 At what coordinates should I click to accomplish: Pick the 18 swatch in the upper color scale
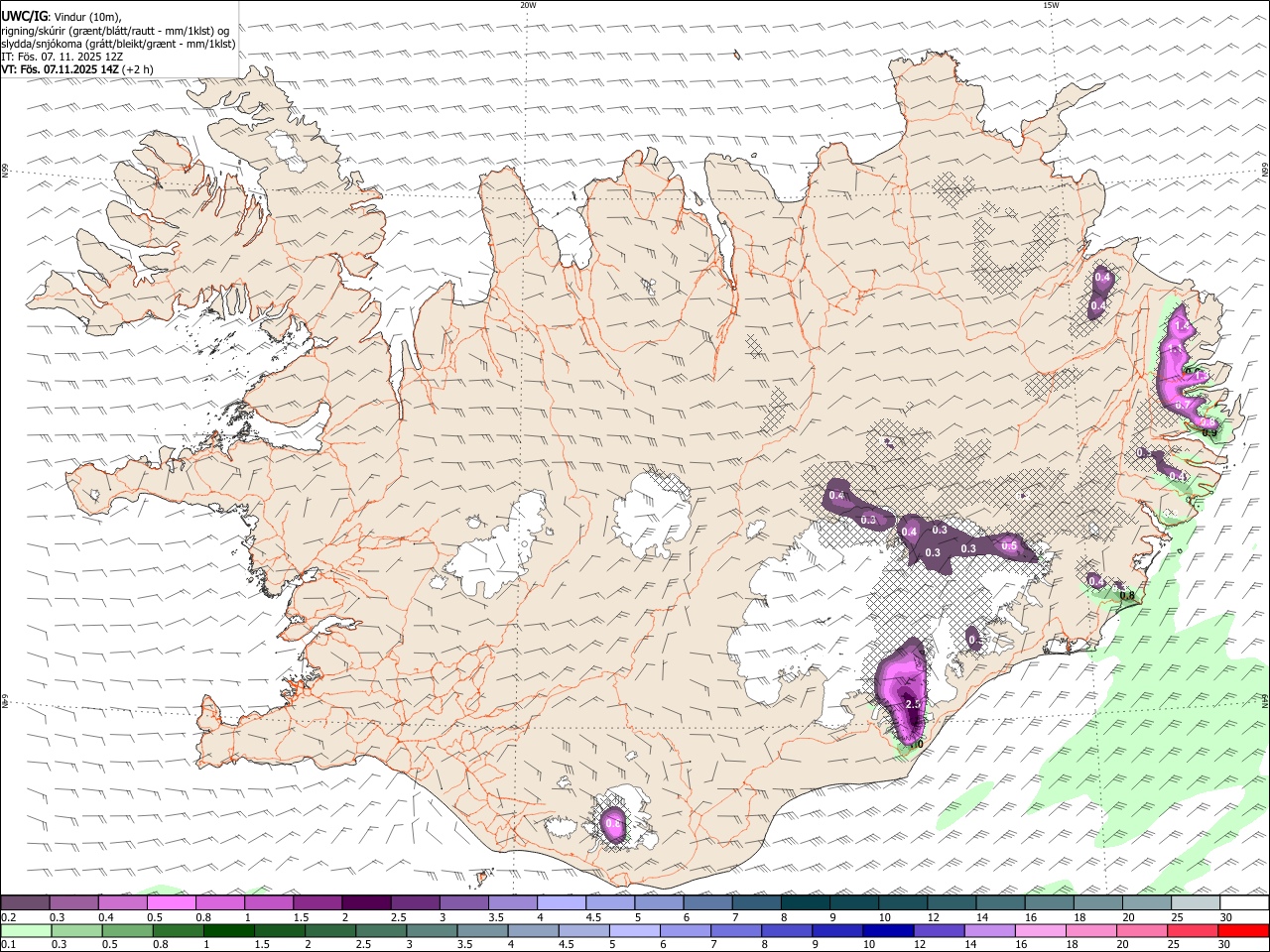coord(1098,902)
